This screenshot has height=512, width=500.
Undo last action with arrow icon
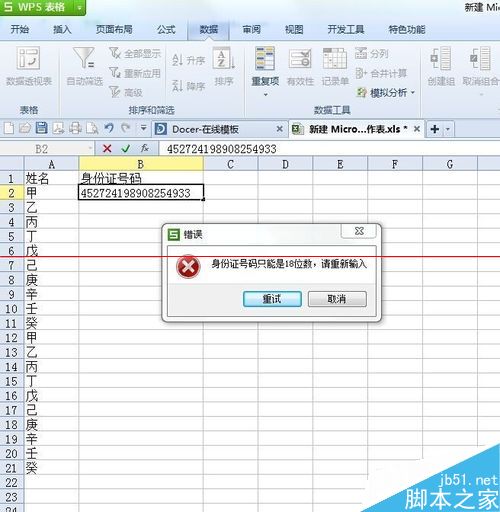click(109, 129)
